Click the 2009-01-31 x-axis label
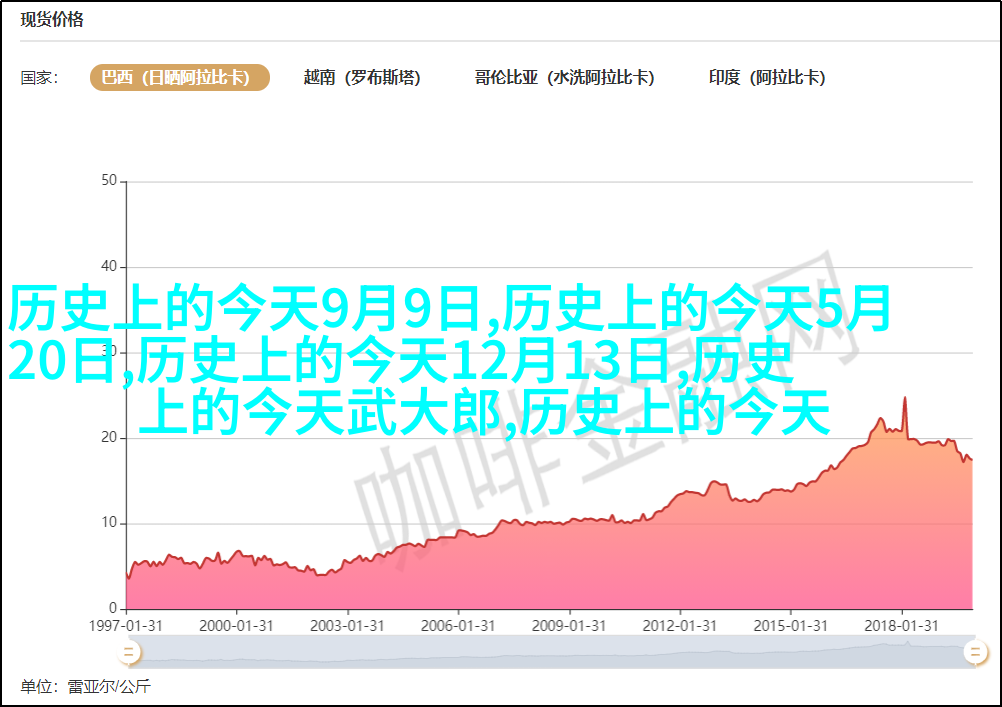This screenshot has width=1002, height=707. tap(569, 626)
